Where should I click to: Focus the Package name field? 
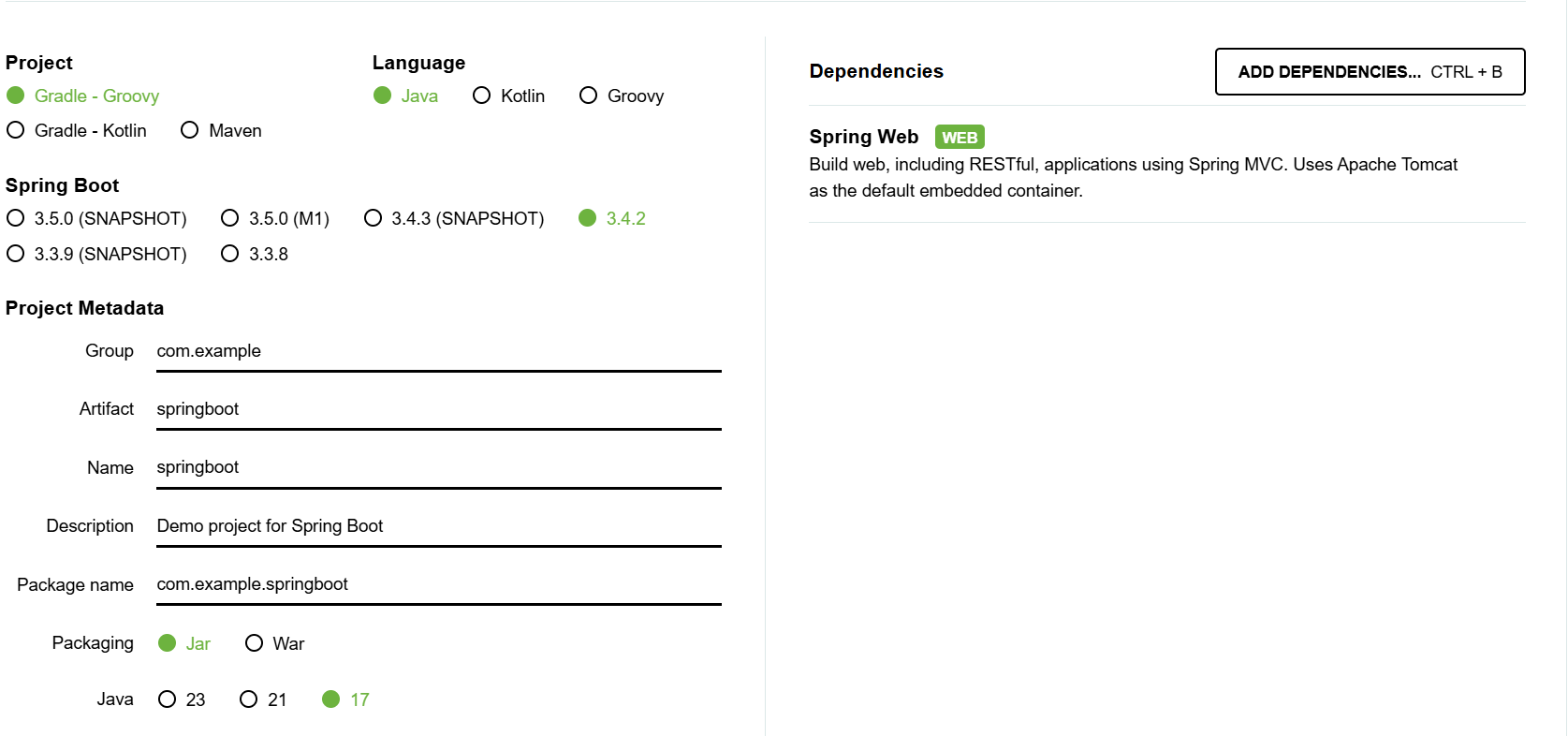[x=439, y=584]
